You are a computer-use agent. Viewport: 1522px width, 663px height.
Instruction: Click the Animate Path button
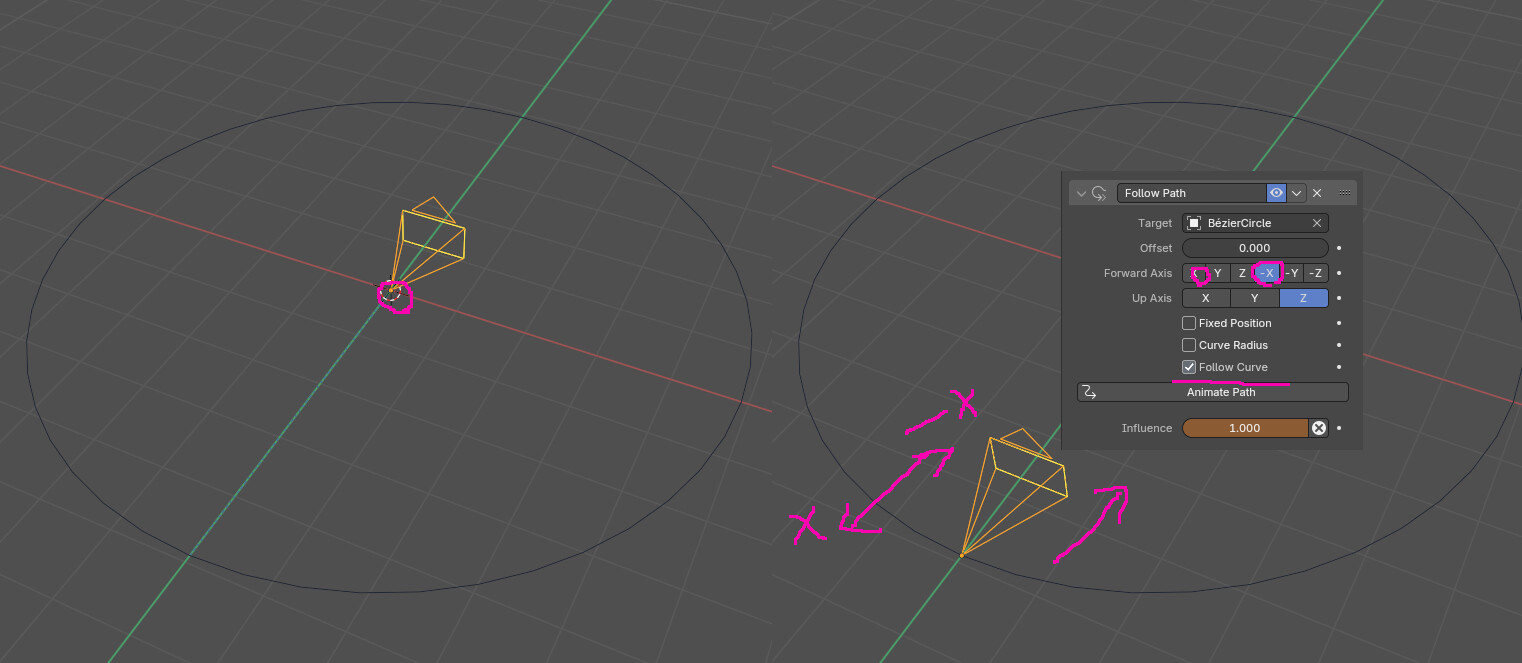(1213, 392)
